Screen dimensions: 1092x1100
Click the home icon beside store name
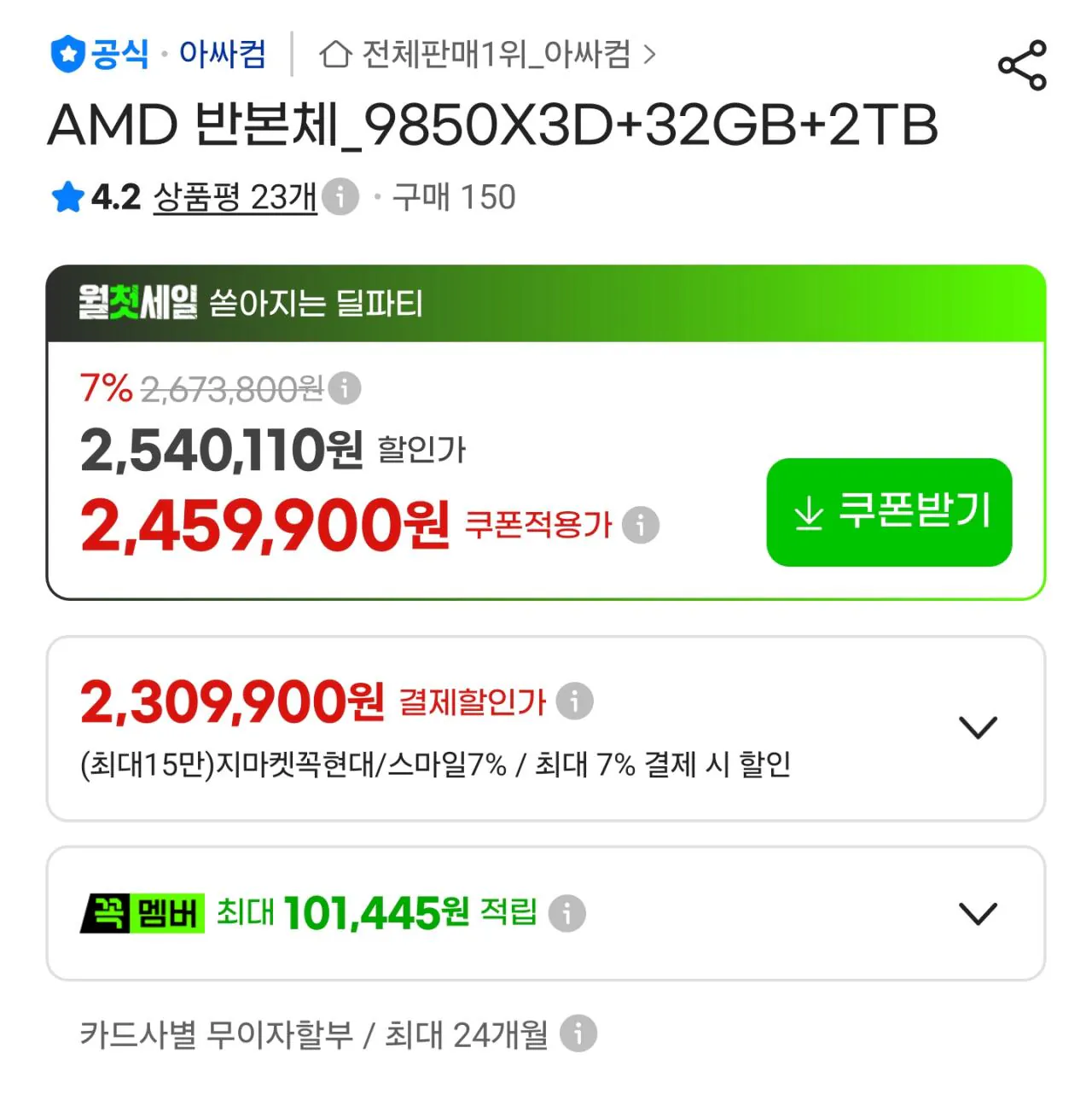335,55
